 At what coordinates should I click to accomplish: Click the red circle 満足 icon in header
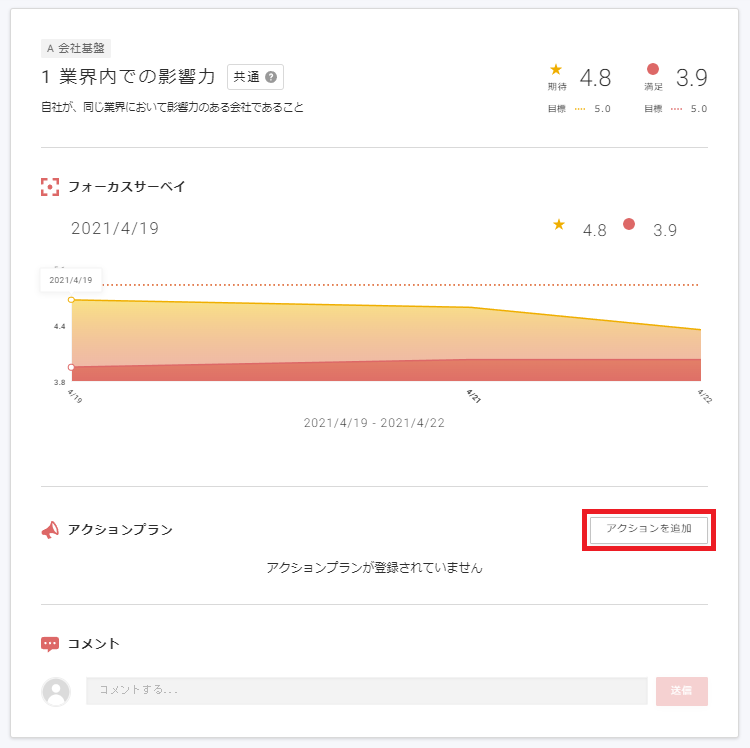[653, 69]
